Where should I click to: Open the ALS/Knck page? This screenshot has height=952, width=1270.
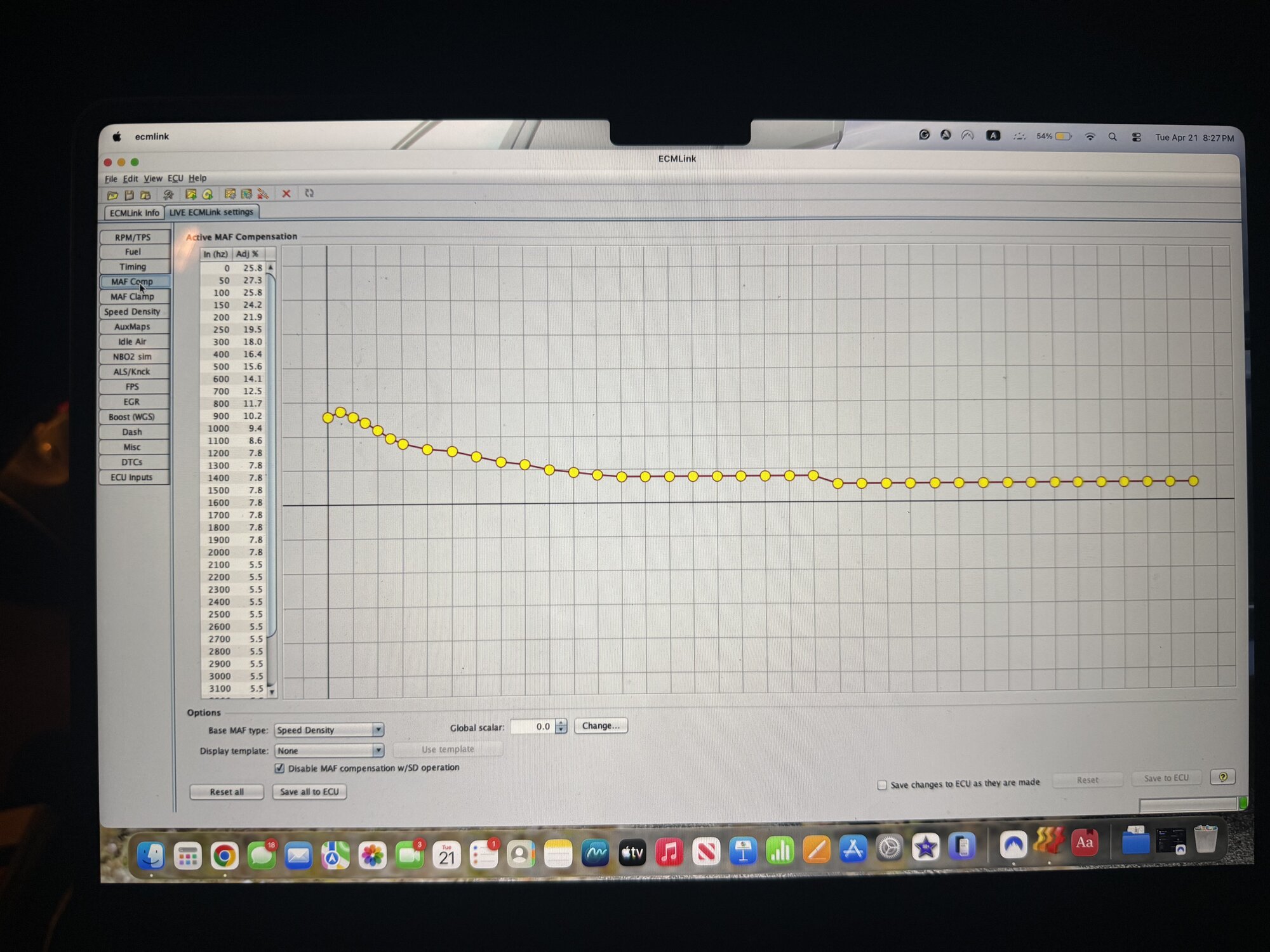pos(133,372)
